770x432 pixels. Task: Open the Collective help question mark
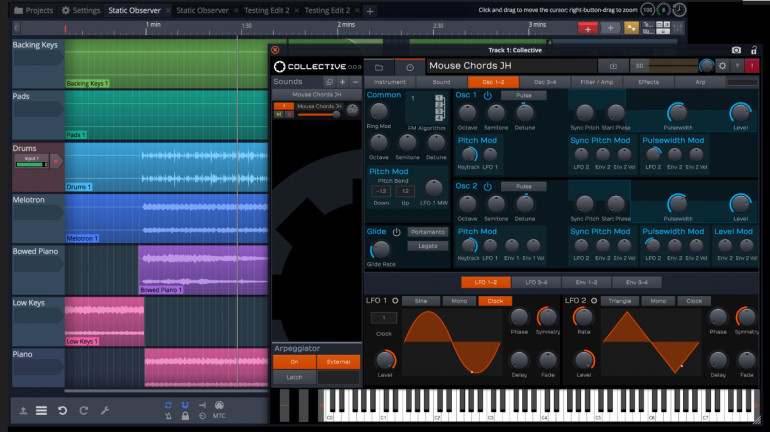click(x=737, y=66)
